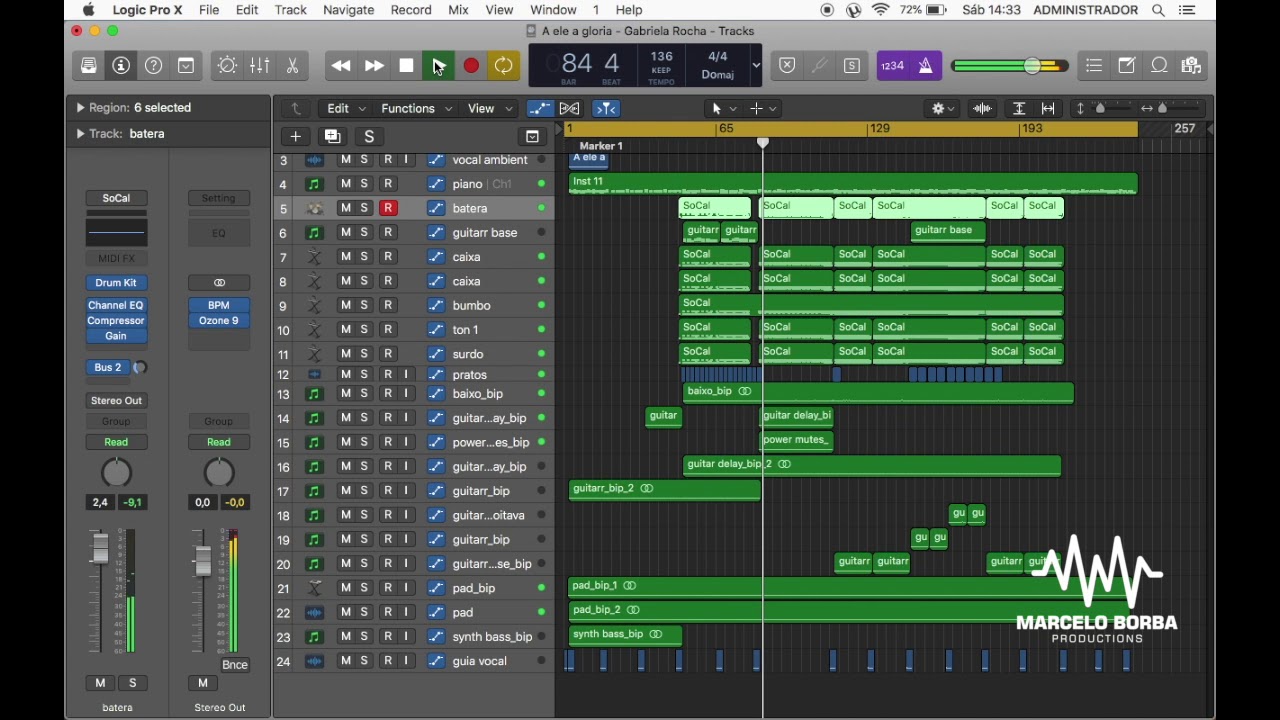The height and width of the screenshot is (720, 1280).
Task: Open the tracks Functions dropdown menu
Action: click(416, 108)
